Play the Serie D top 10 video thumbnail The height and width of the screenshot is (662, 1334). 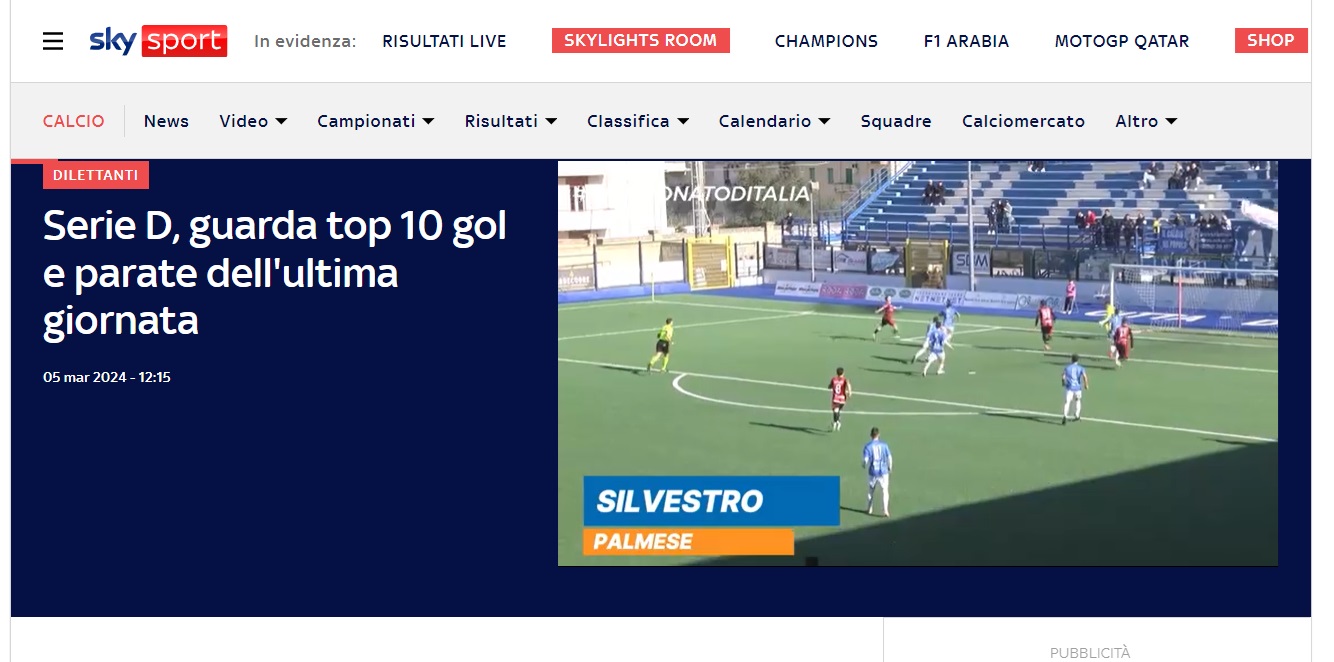coord(918,363)
